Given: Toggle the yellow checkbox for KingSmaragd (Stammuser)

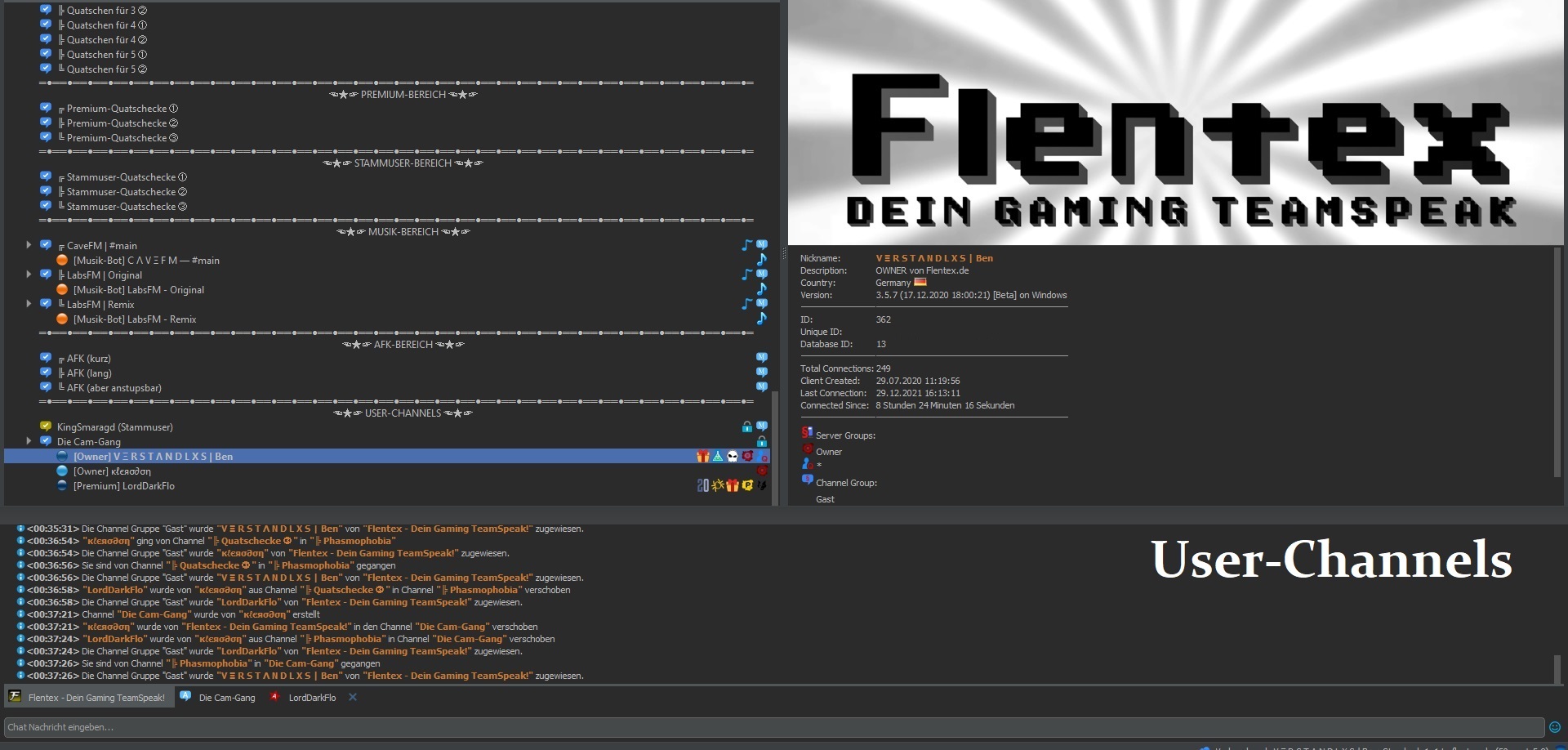Looking at the screenshot, I should click(x=46, y=426).
